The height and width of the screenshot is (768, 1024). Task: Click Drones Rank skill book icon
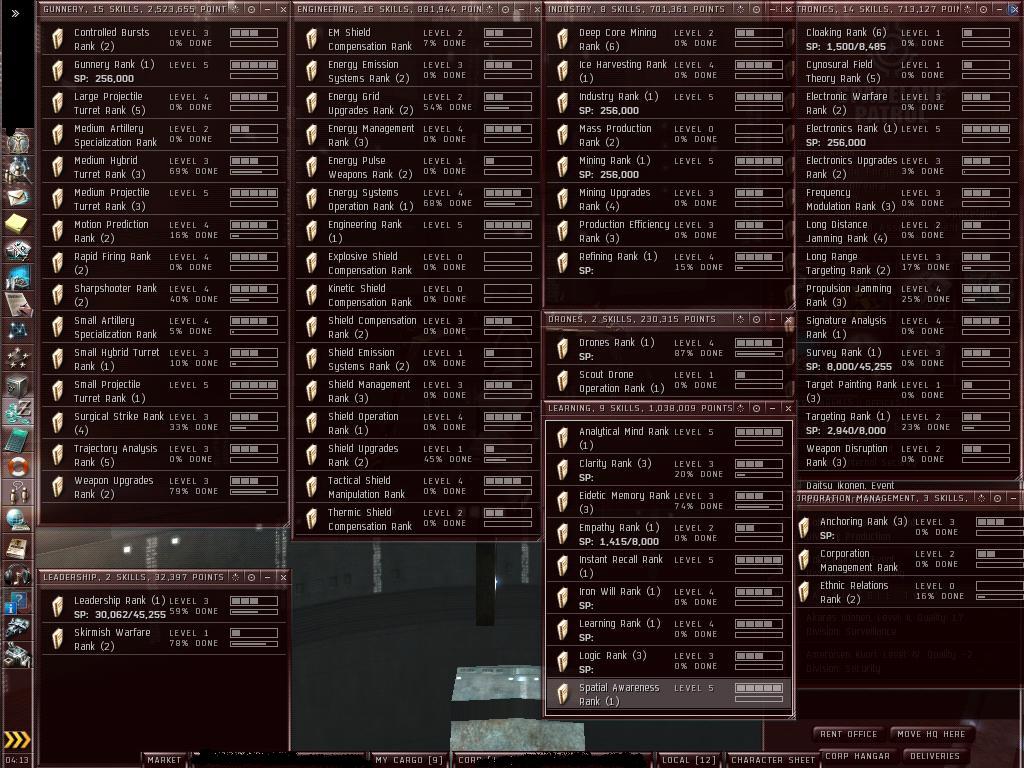562,349
